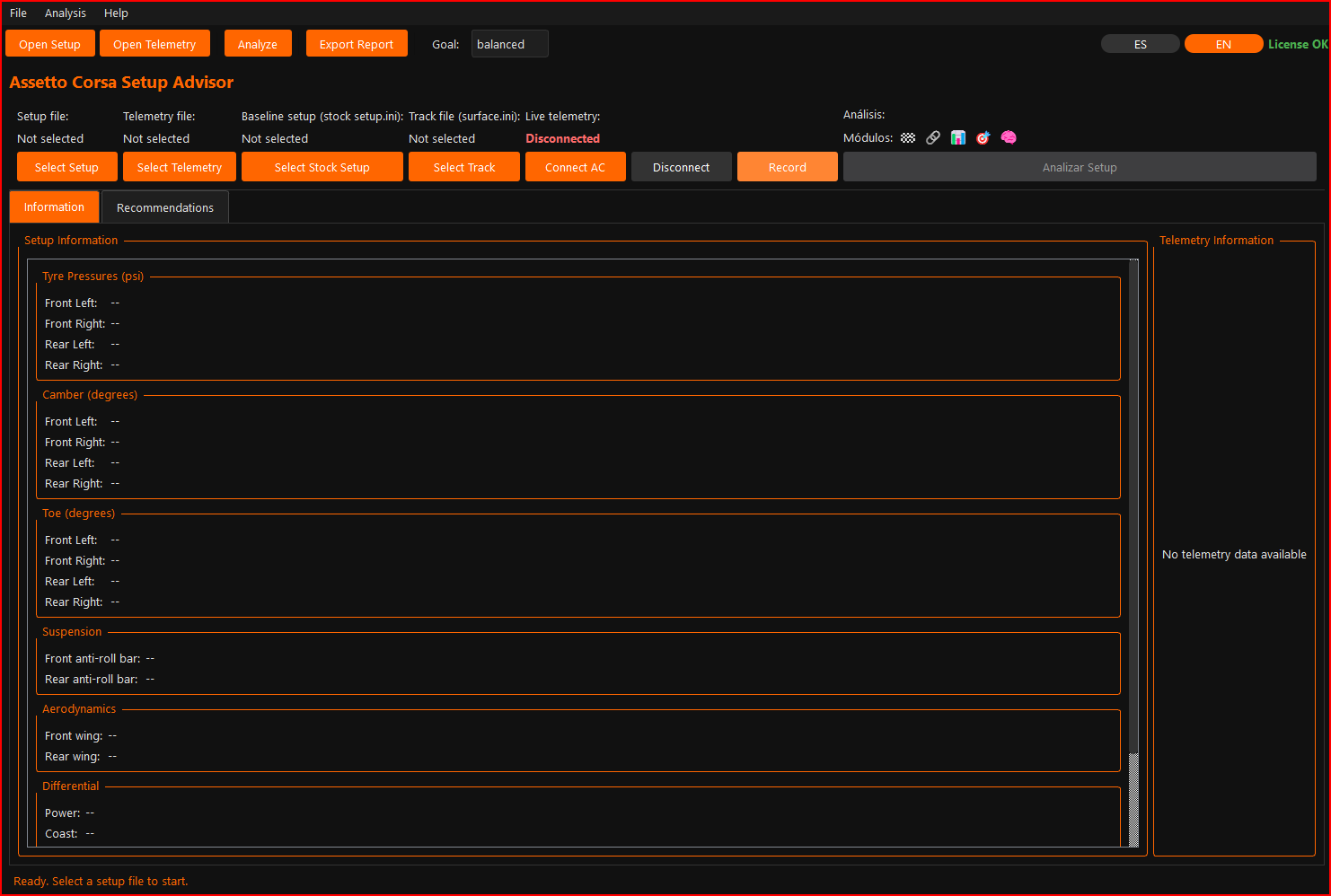1331x896 pixels.
Task: Click the Aerodynamics group title
Action: pyautogui.click(x=79, y=709)
